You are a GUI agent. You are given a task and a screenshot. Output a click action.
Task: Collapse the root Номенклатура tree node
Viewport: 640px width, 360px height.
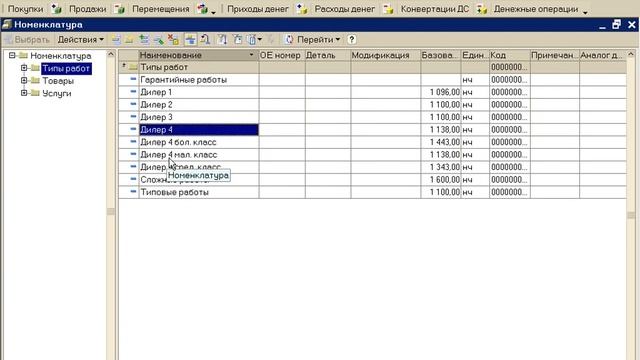coord(12,56)
